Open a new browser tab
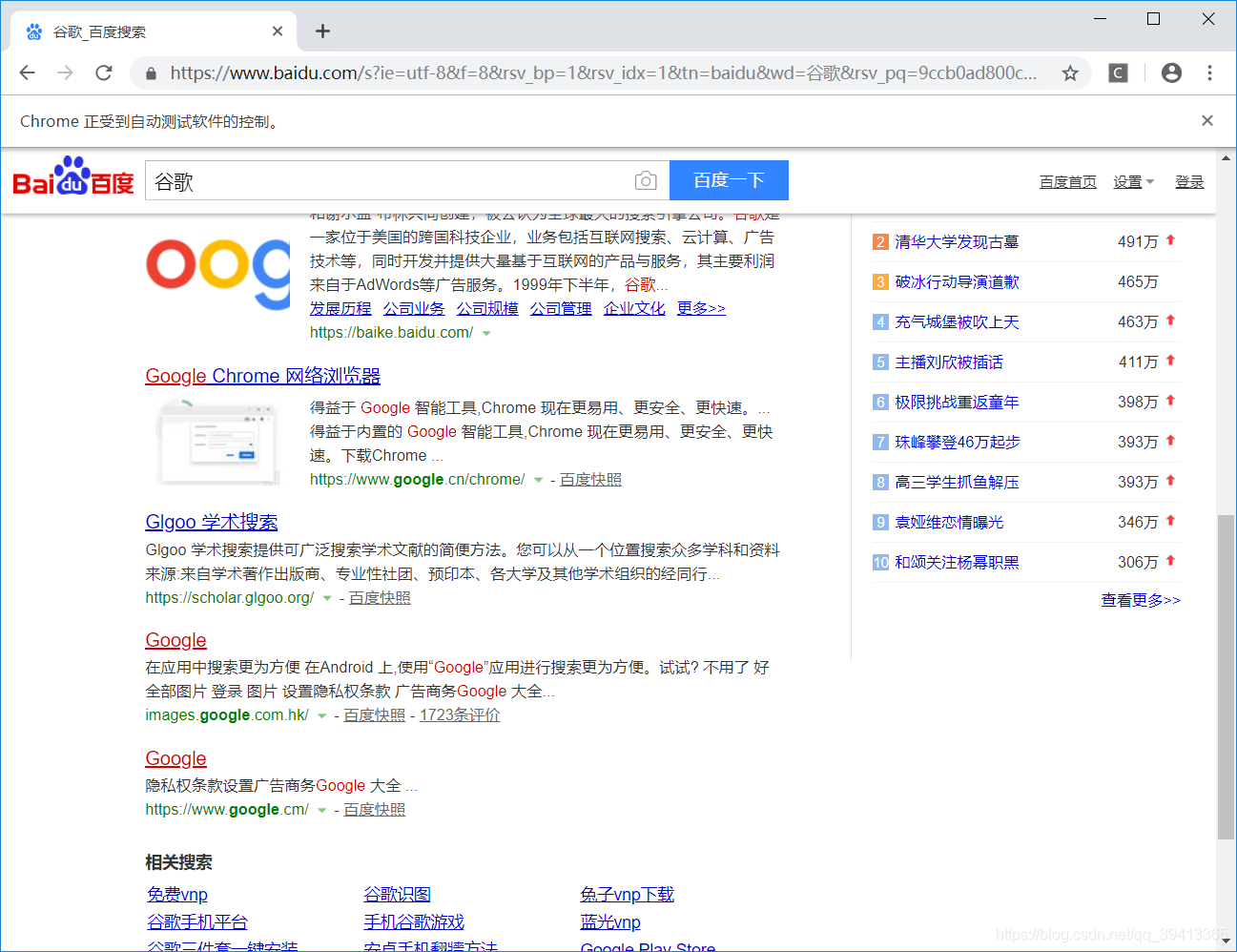The image size is (1237, 952). (322, 31)
